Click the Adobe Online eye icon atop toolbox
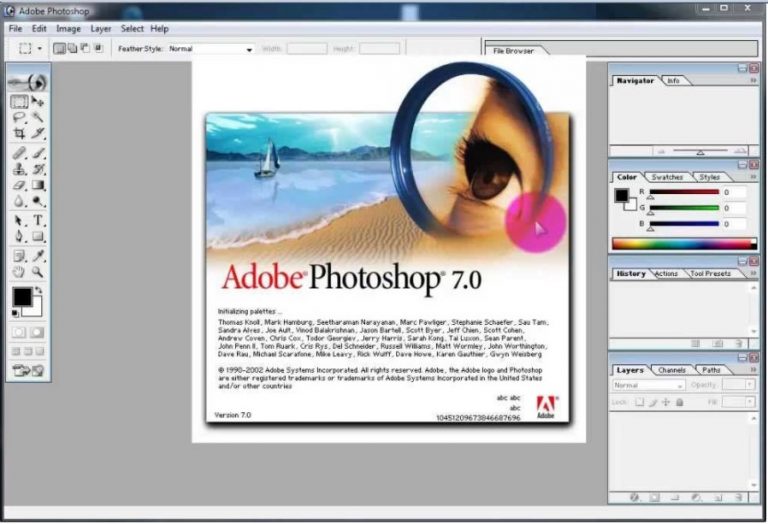Image resolution: width=768 pixels, height=524 pixels. point(28,82)
